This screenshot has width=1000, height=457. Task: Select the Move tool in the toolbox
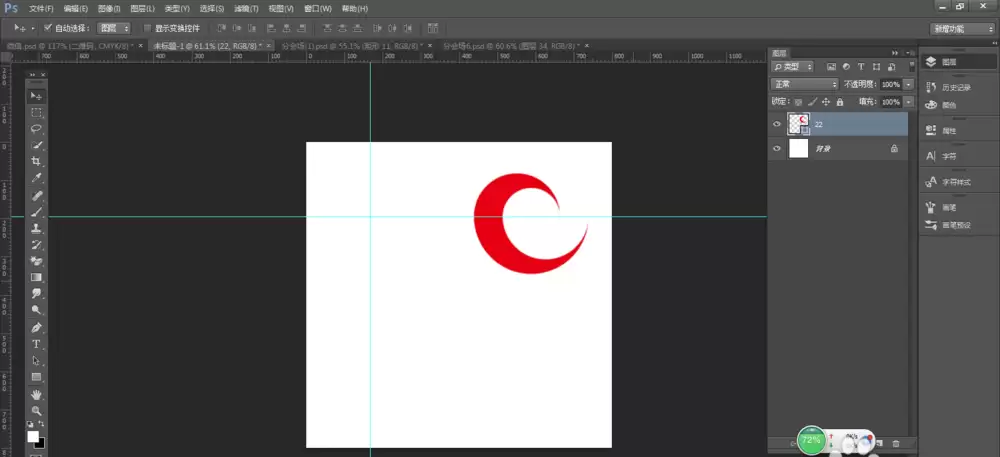click(36, 96)
